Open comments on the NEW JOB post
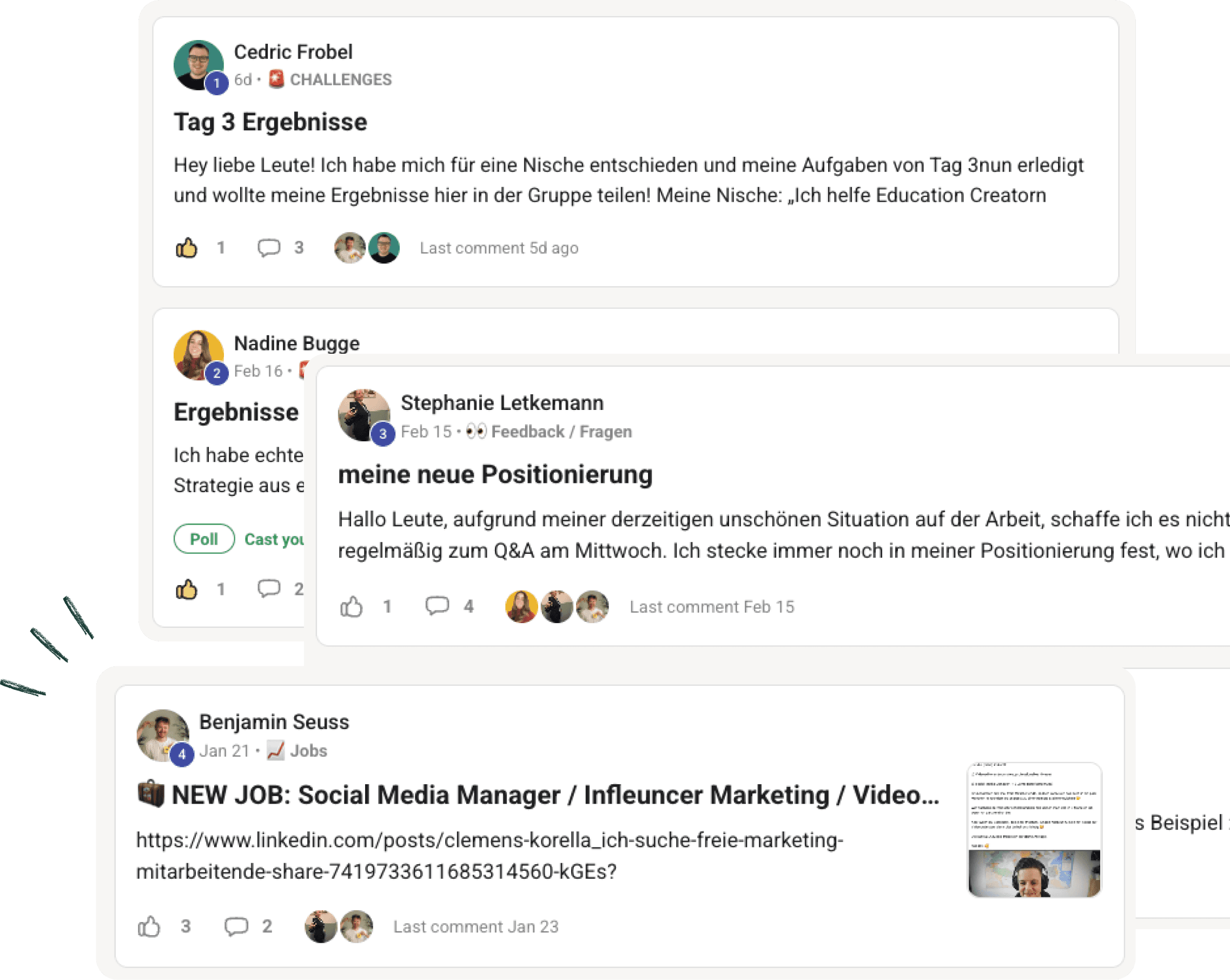Viewport: 1230px width, 980px height. (x=236, y=926)
